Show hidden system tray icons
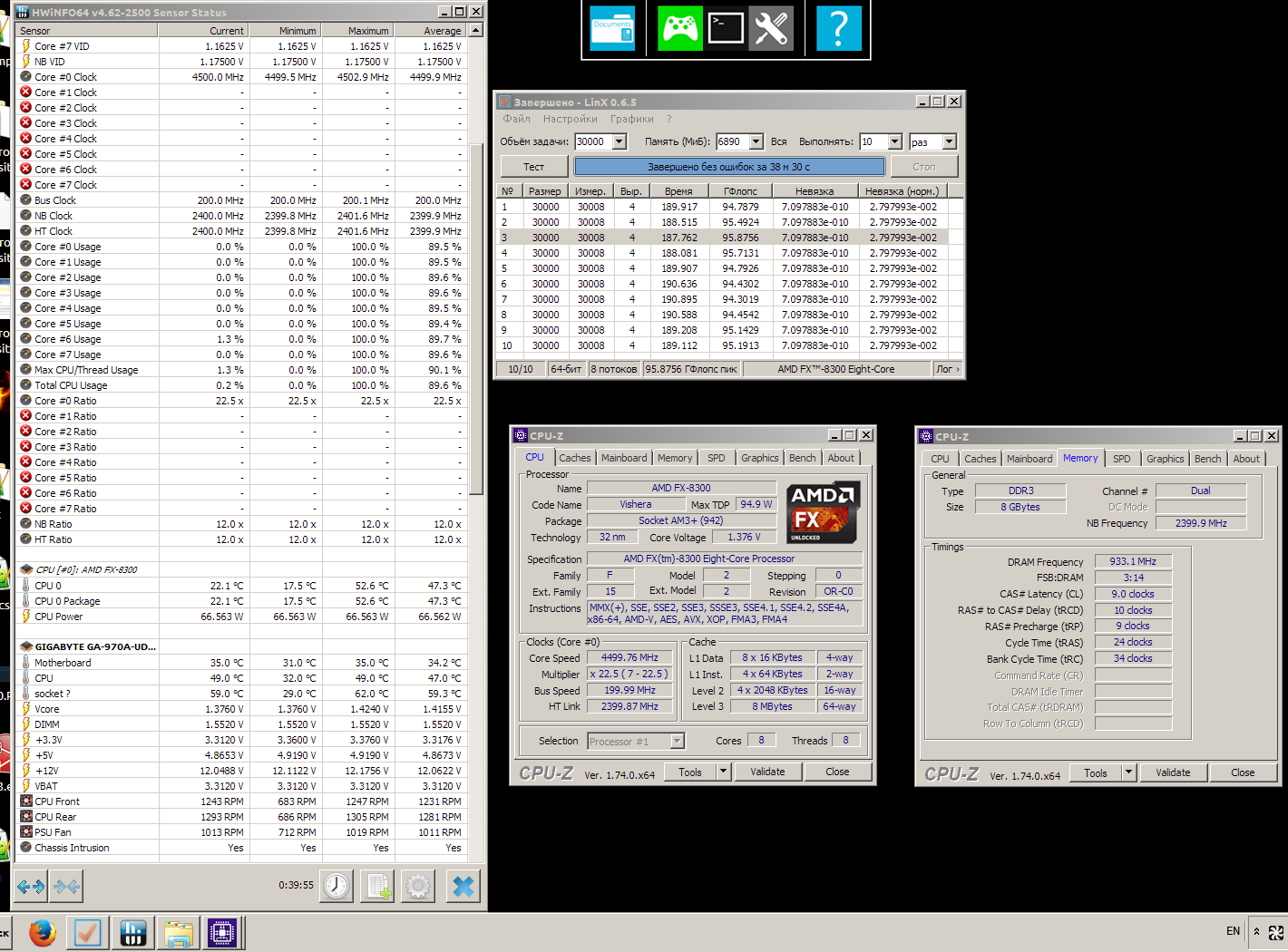1288x952 pixels. pos(1256,931)
